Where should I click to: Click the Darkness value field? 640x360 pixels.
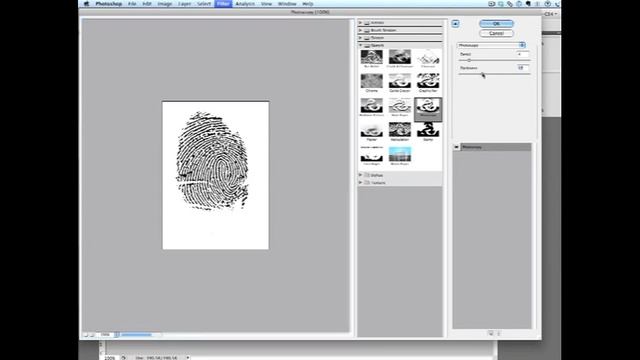point(522,68)
